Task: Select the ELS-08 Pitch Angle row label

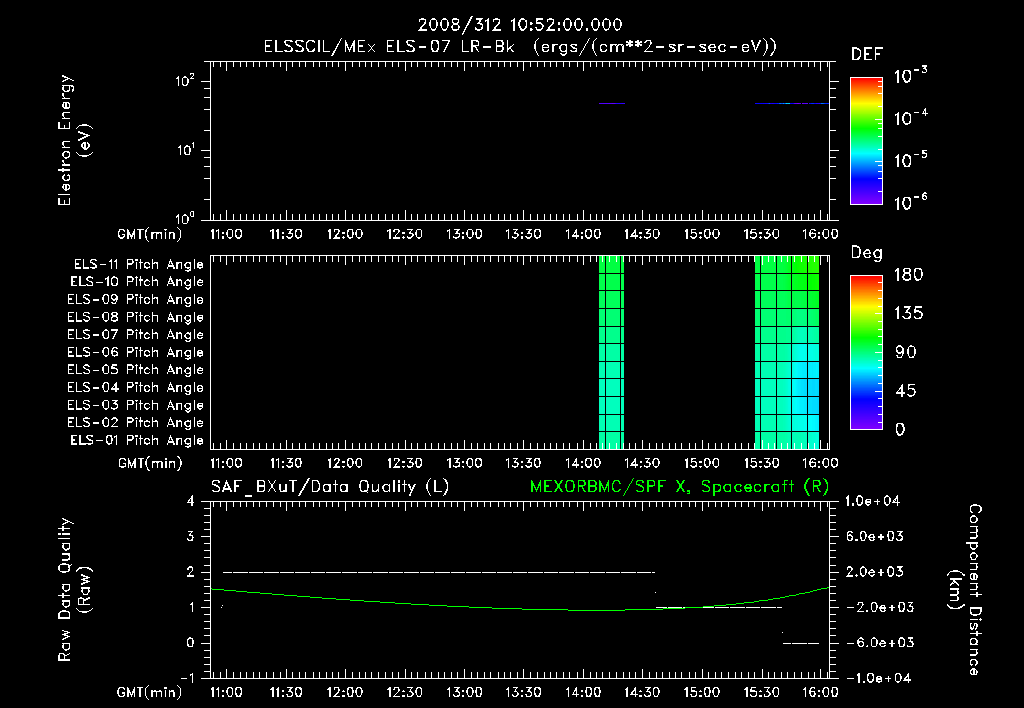Action: pyautogui.click(x=136, y=317)
